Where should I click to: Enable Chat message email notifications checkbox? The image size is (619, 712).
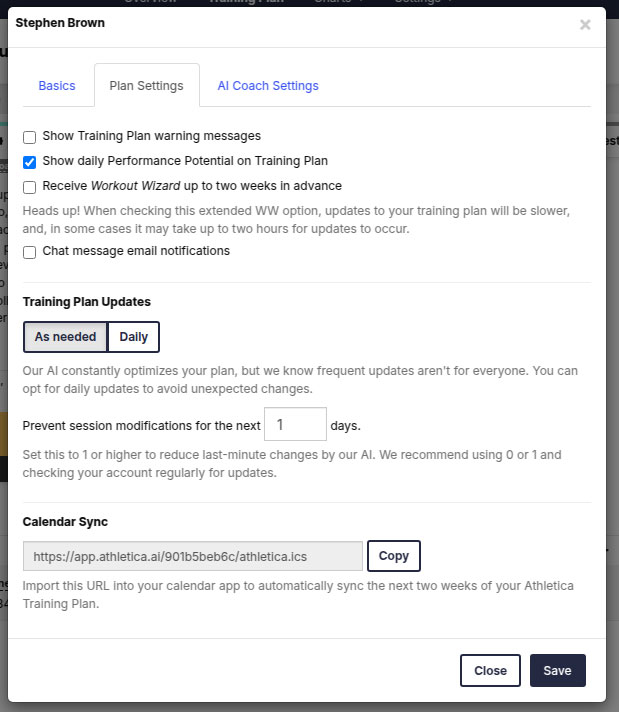click(30, 252)
